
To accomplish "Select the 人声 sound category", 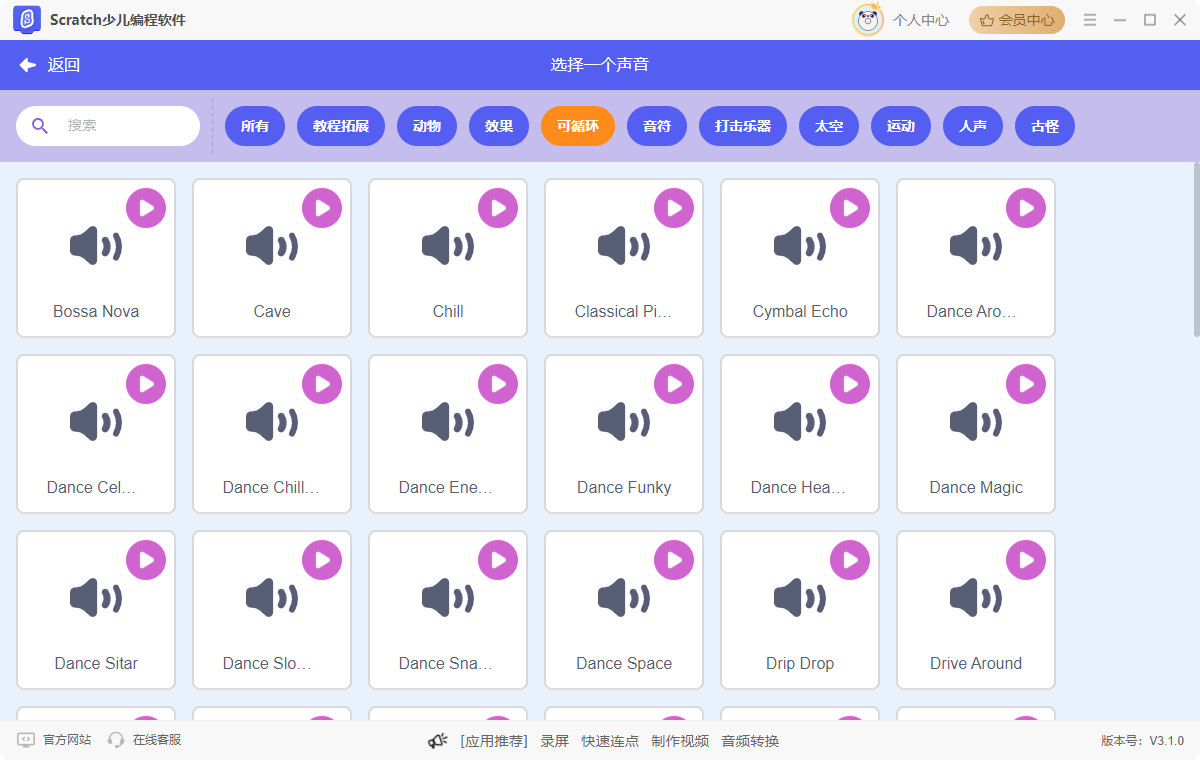I will pos(973,126).
